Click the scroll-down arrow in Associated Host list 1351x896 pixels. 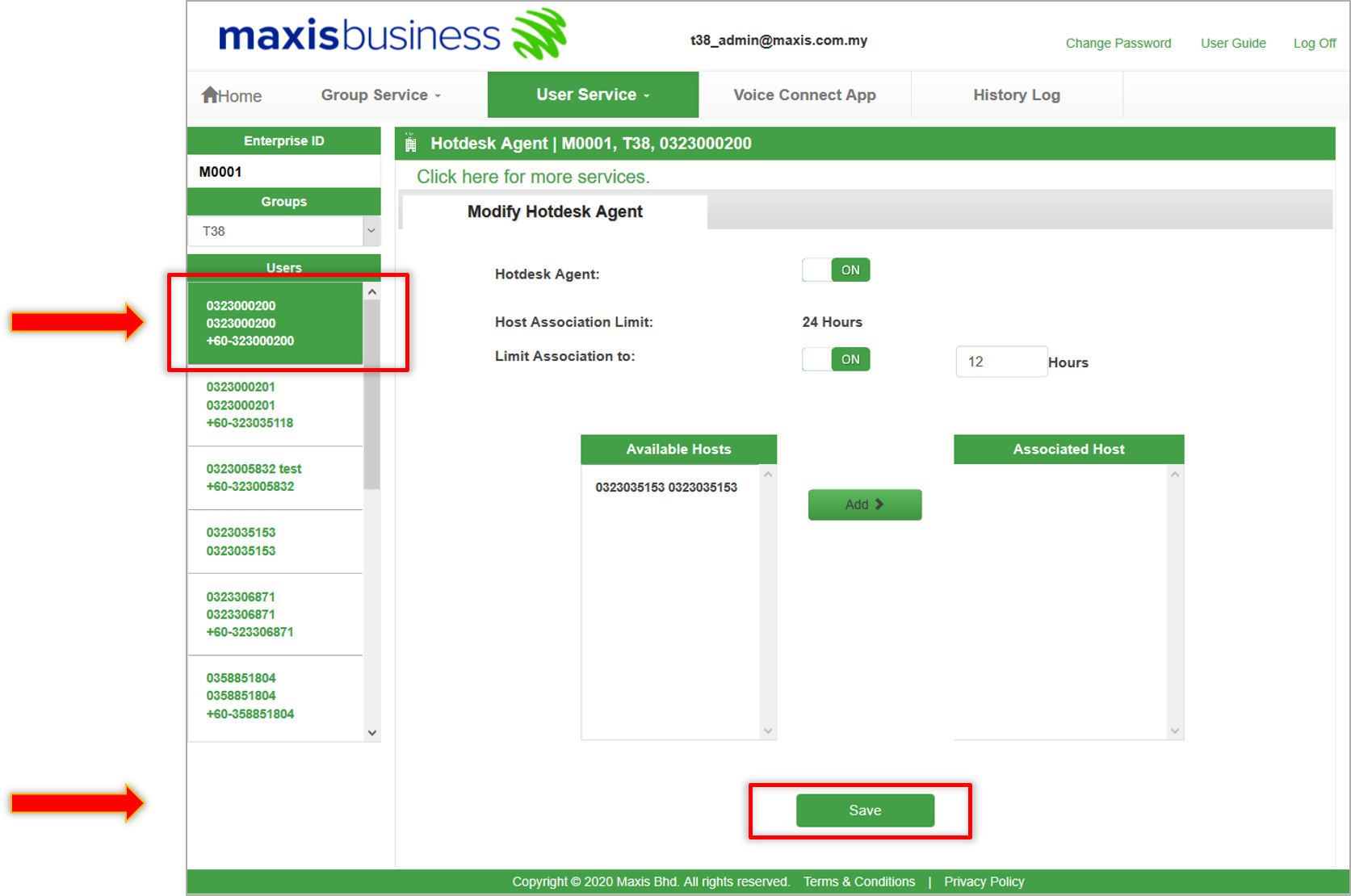coord(1174,729)
